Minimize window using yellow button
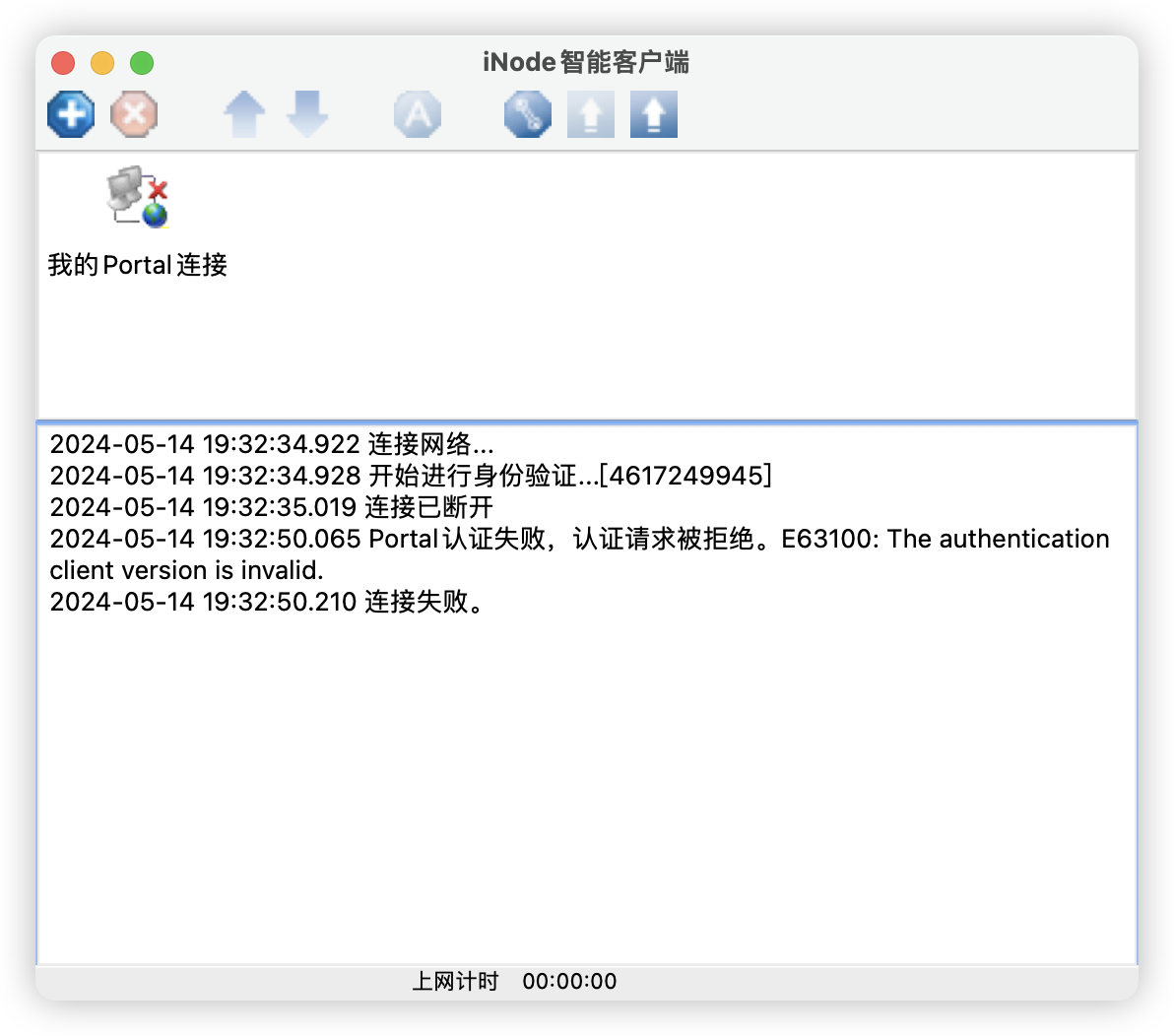The width and height of the screenshot is (1174, 1036). pyautogui.click(x=102, y=63)
